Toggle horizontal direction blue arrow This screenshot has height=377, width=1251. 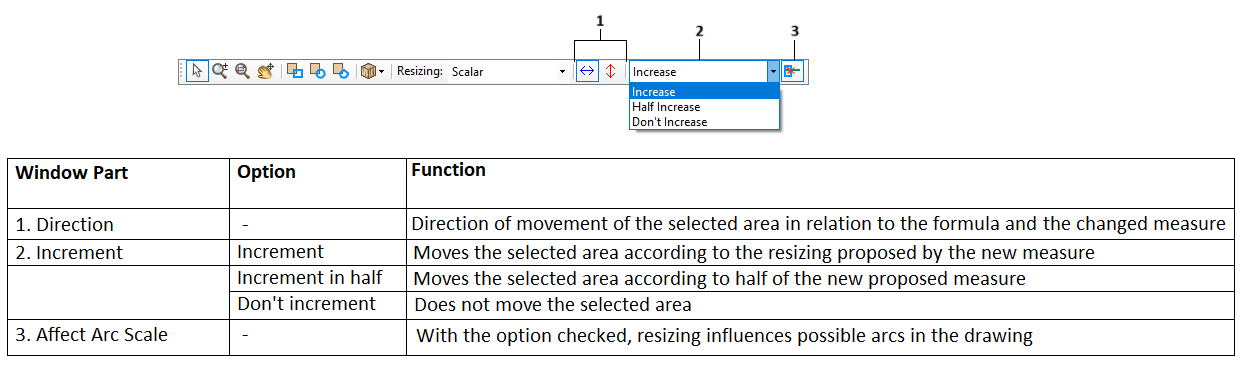pos(587,71)
